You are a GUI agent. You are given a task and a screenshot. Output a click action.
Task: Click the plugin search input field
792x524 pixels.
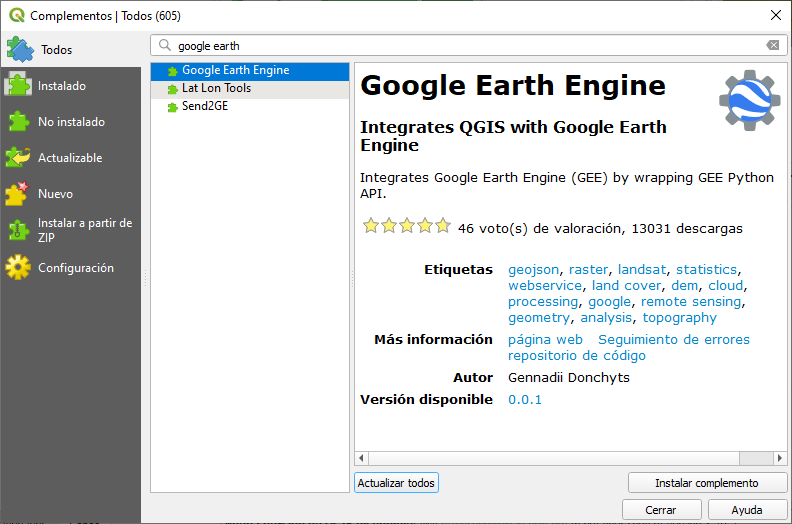[469, 45]
